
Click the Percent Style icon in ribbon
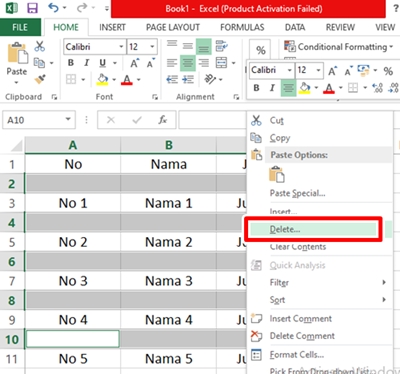tap(260, 50)
